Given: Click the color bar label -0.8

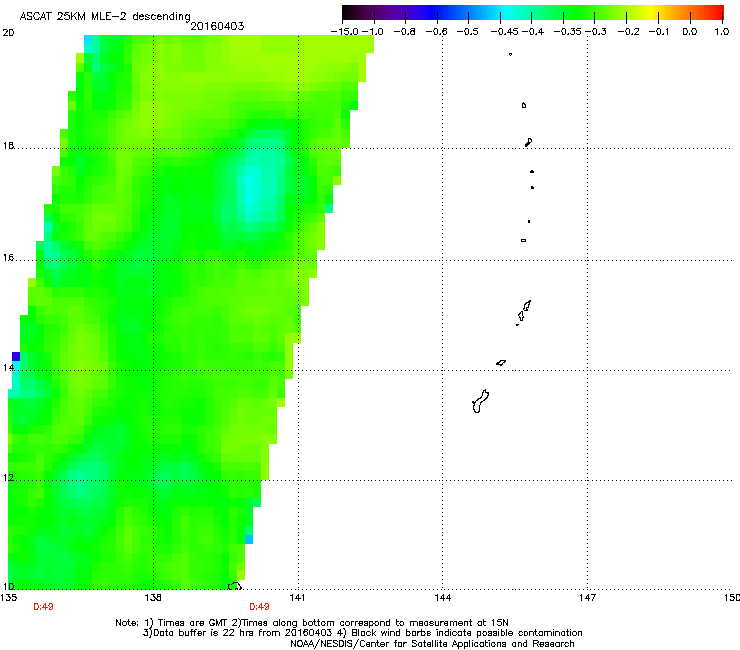Looking at the screenshot, I should tap(405, 32).
